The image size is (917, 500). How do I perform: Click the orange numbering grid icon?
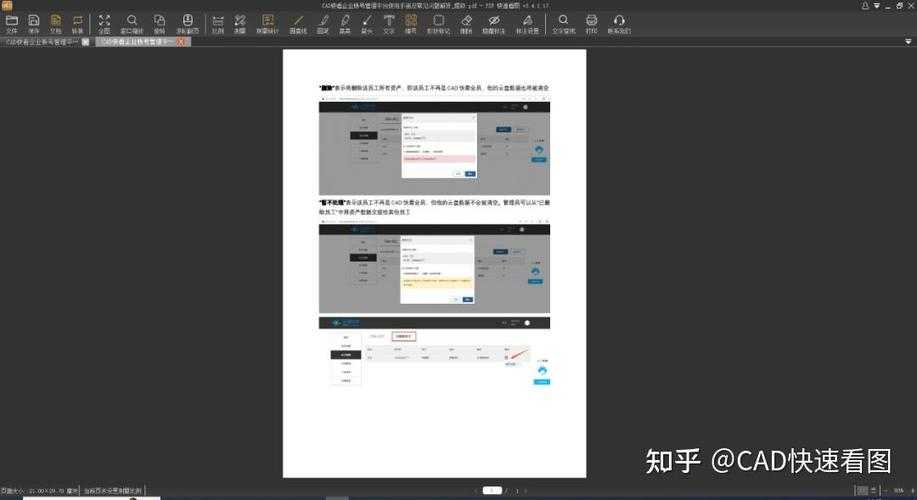[x=411, y=23]
